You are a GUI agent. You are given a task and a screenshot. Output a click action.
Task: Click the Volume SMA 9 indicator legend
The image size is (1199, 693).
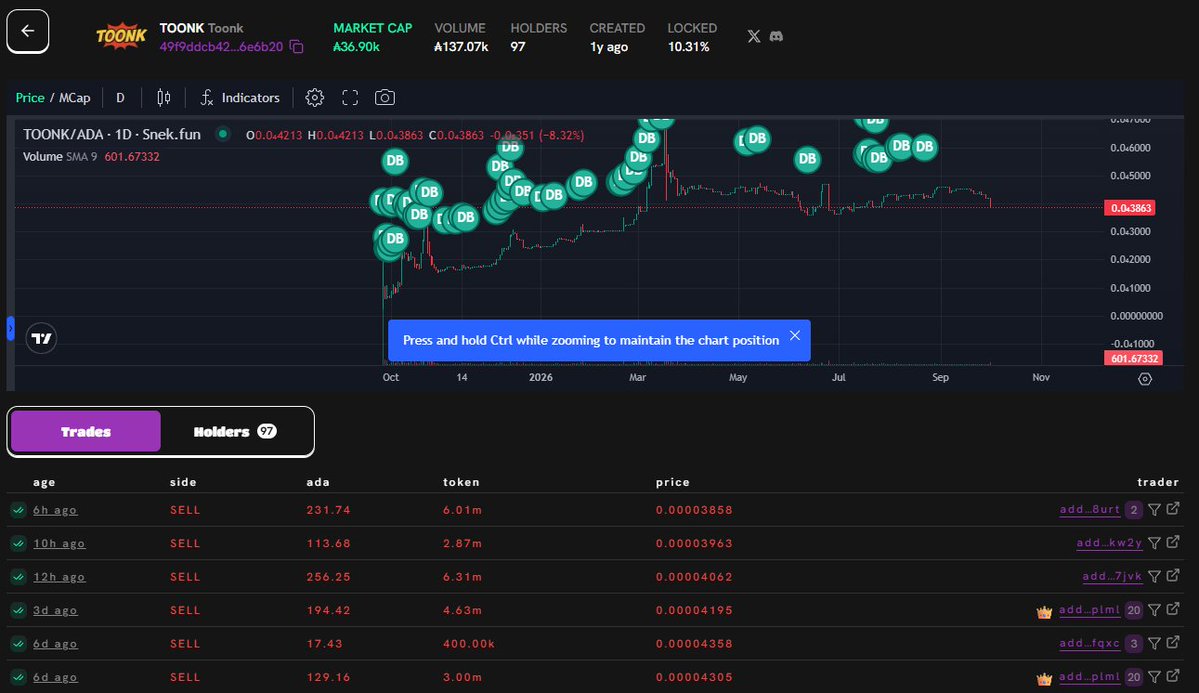[91, 157]
